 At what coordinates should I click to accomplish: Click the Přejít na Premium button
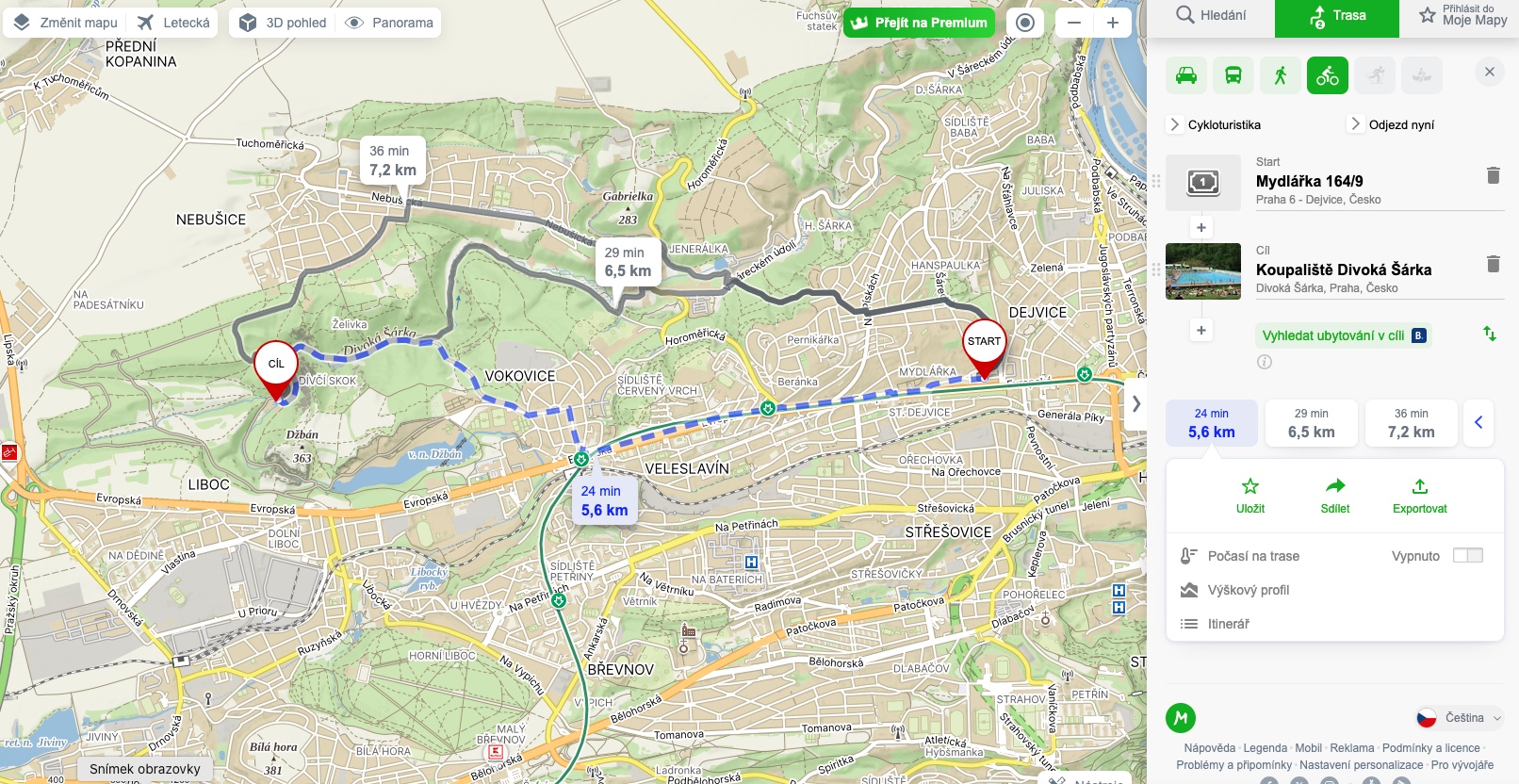click(919, 23)
